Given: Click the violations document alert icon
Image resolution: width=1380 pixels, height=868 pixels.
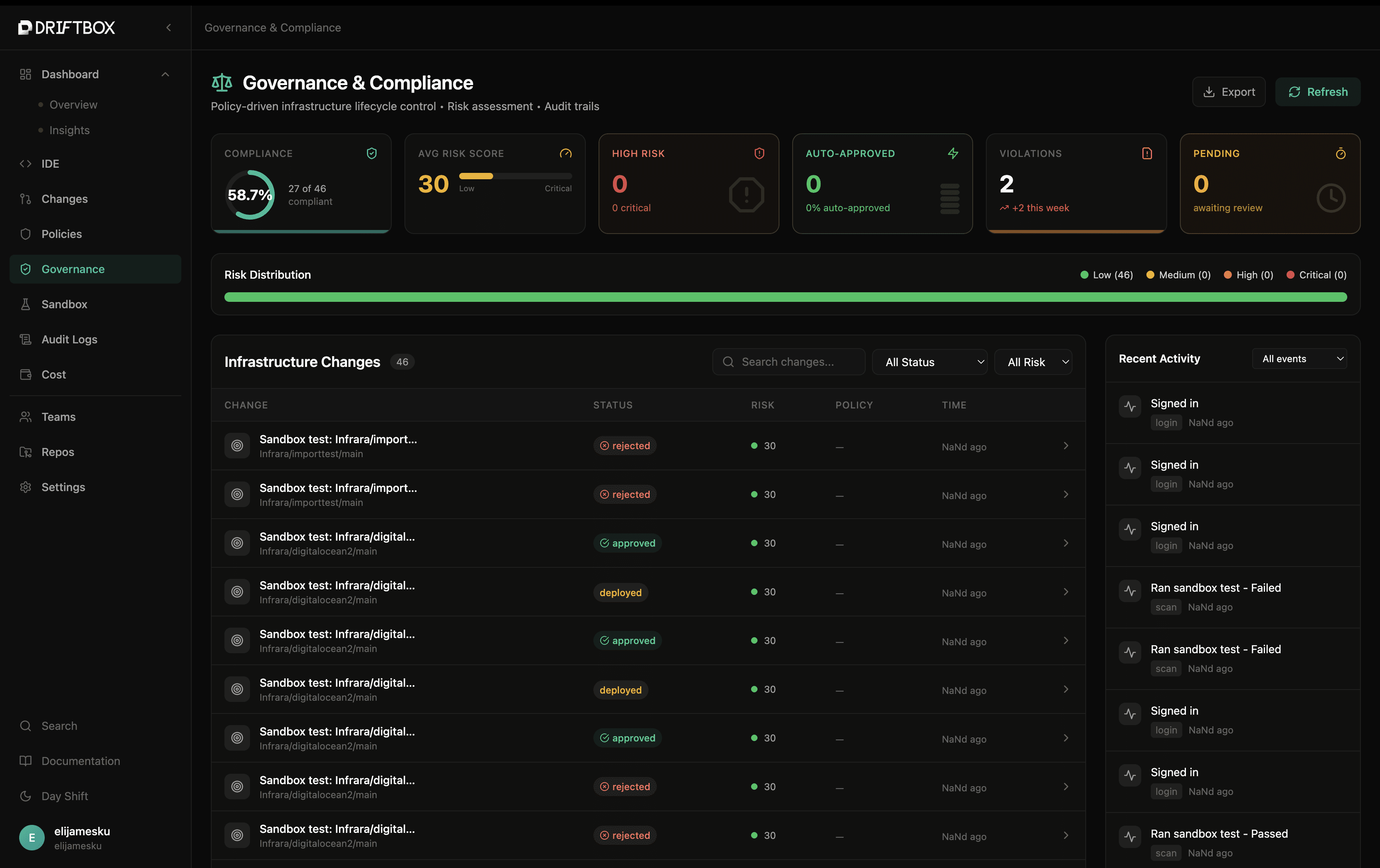Looking at the screenshot, I should (x=1146, y=153).
